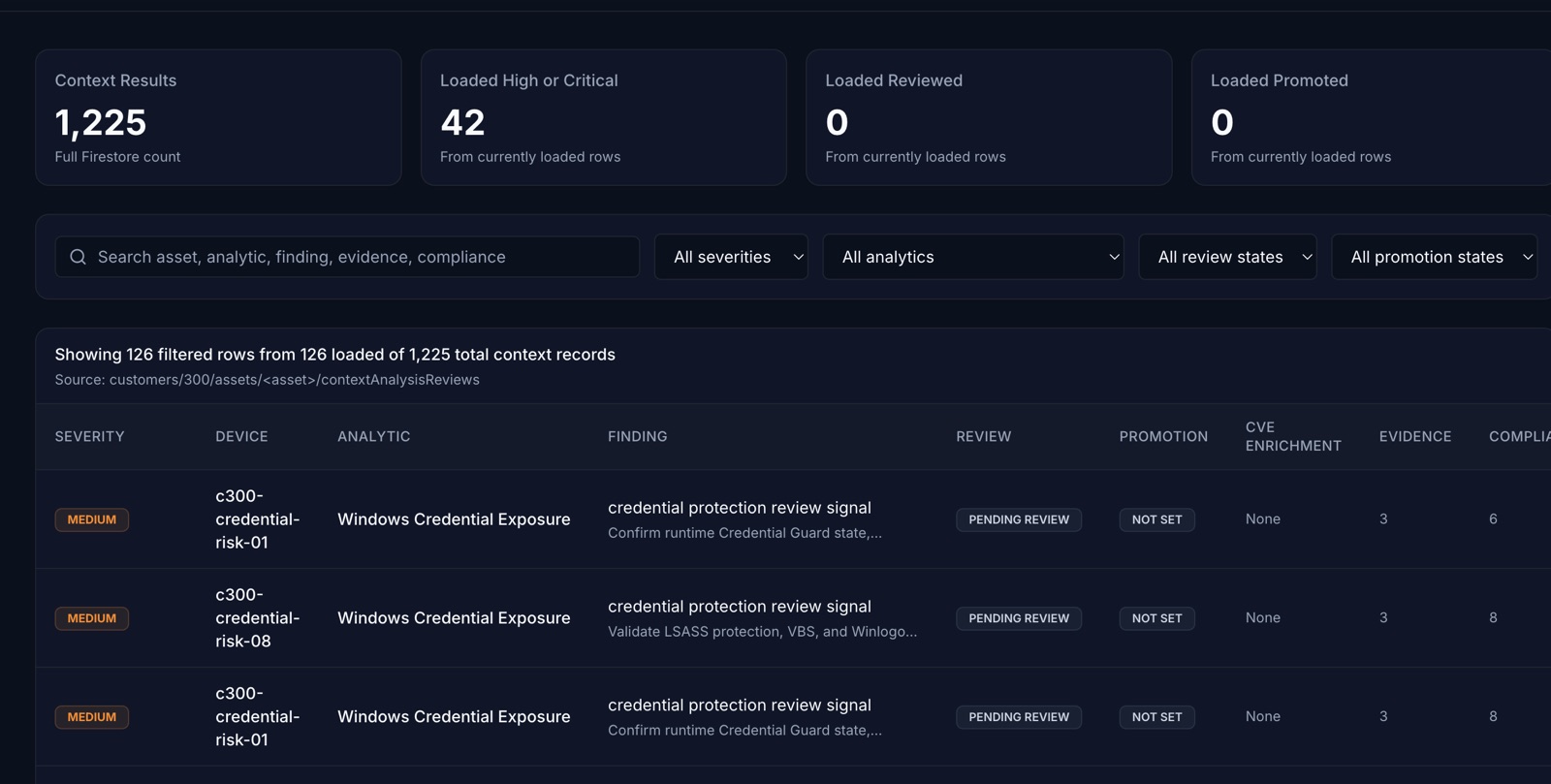Image resolution: width=1551 pixels, height=784 pixels.
Task: Select the Context Results 1,225 card
Action: point(218,117)
